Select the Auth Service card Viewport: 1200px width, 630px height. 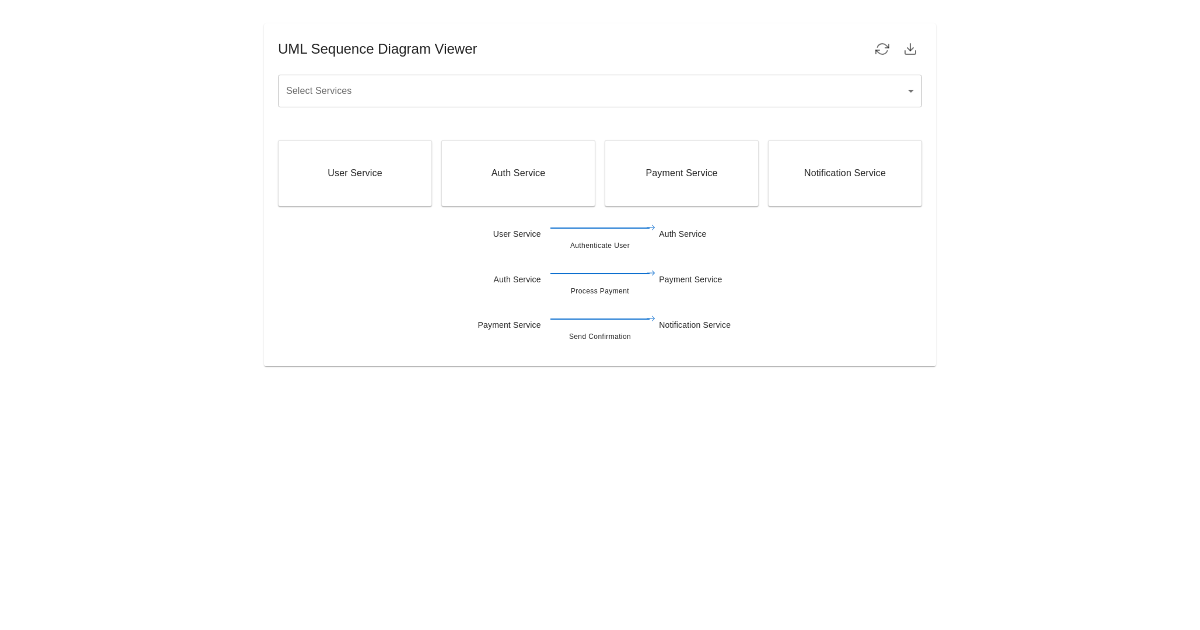(518, 173)
